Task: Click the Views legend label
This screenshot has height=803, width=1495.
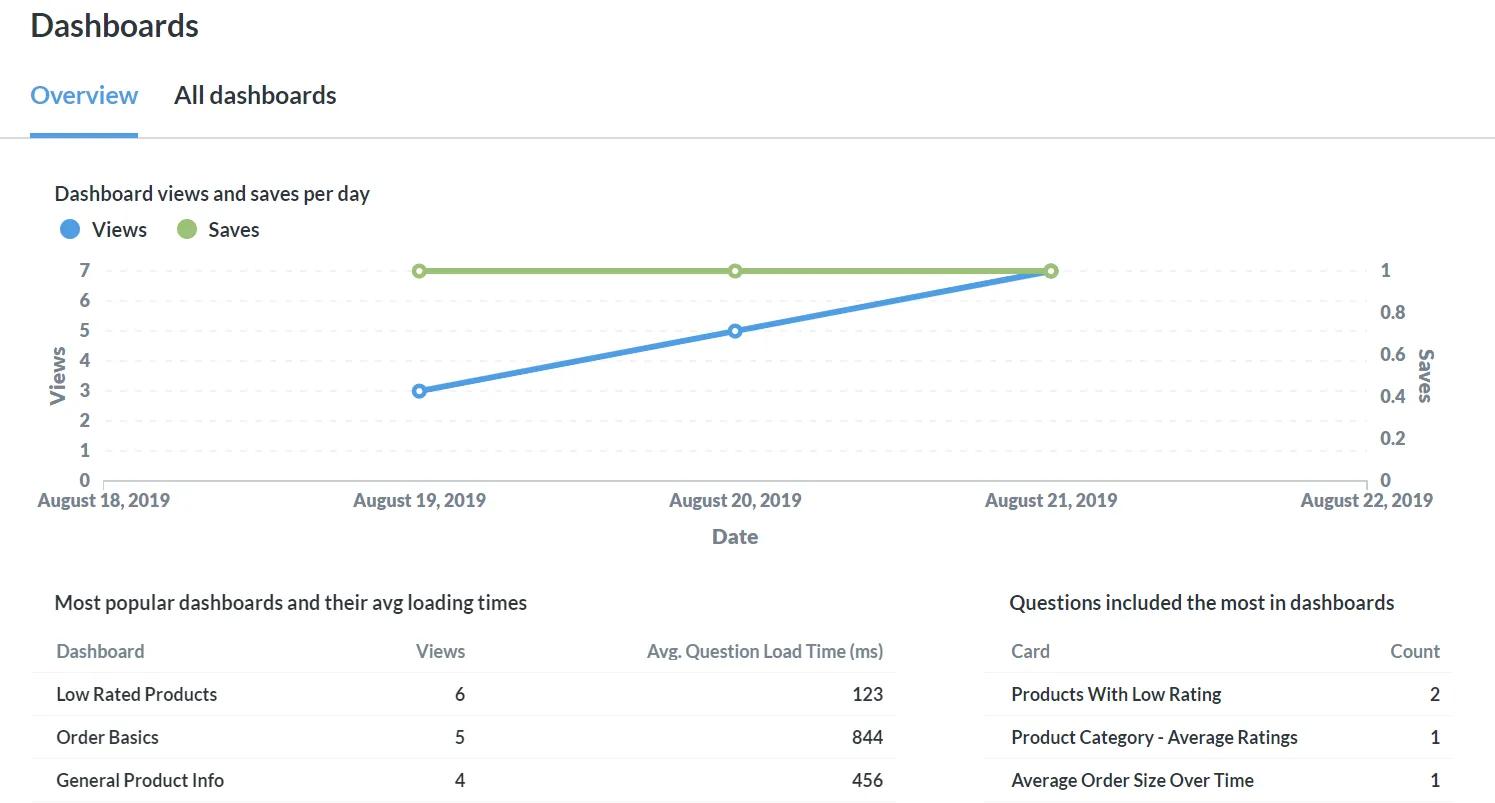Action: [x=119, y=230]
